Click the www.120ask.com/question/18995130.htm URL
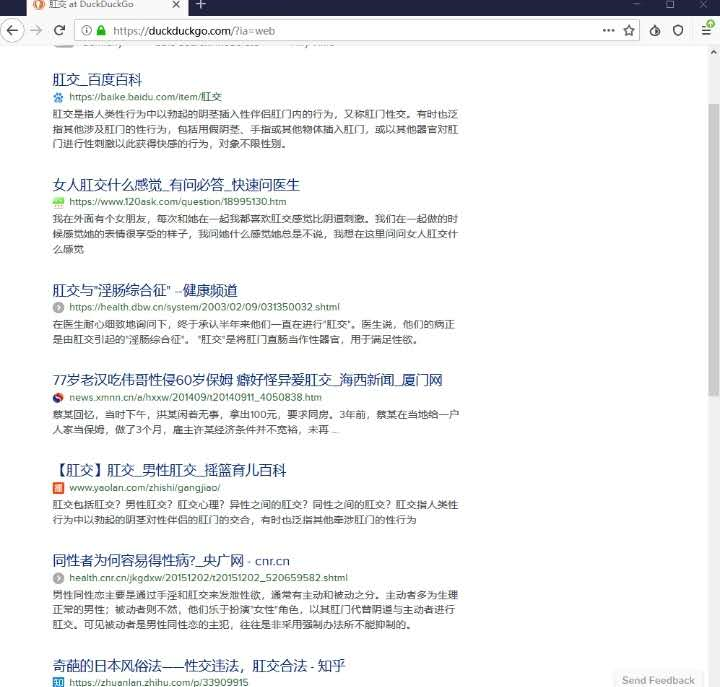 tap(178, 202)
